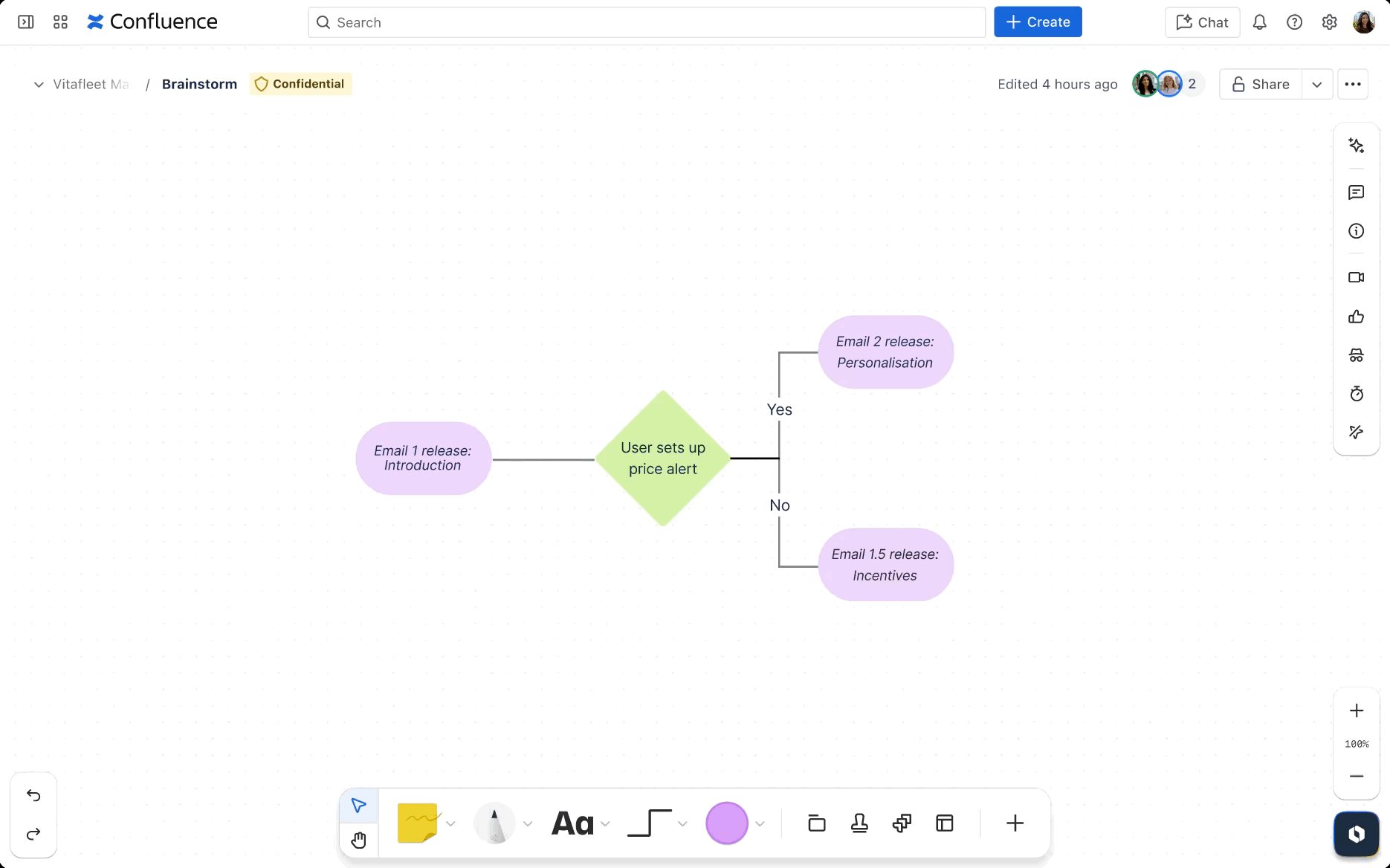Open the app switcher grid menu
Viewport: 1390px width, 868px height.
click(61, 22)
